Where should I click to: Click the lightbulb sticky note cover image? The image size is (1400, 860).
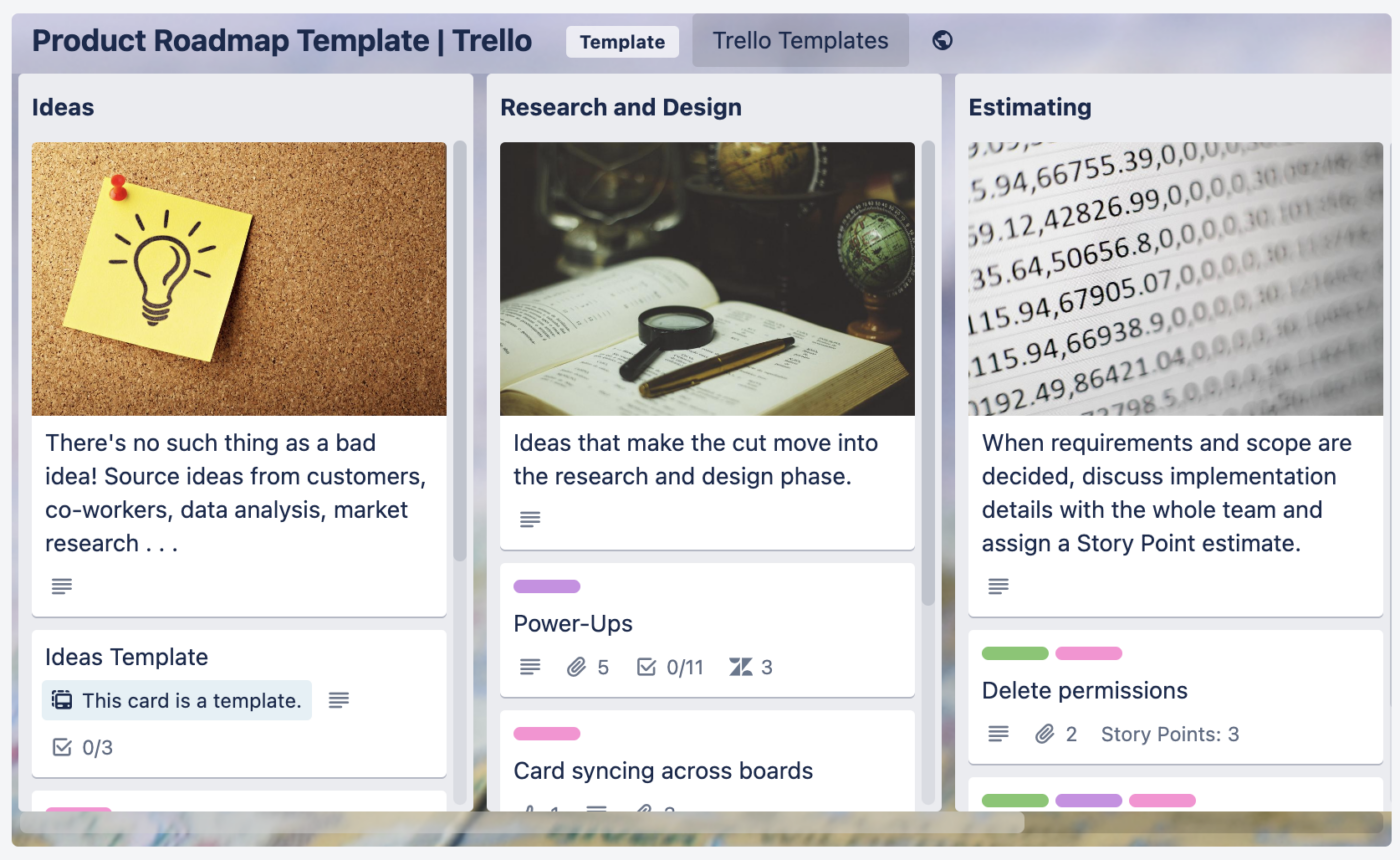(239, 278)
